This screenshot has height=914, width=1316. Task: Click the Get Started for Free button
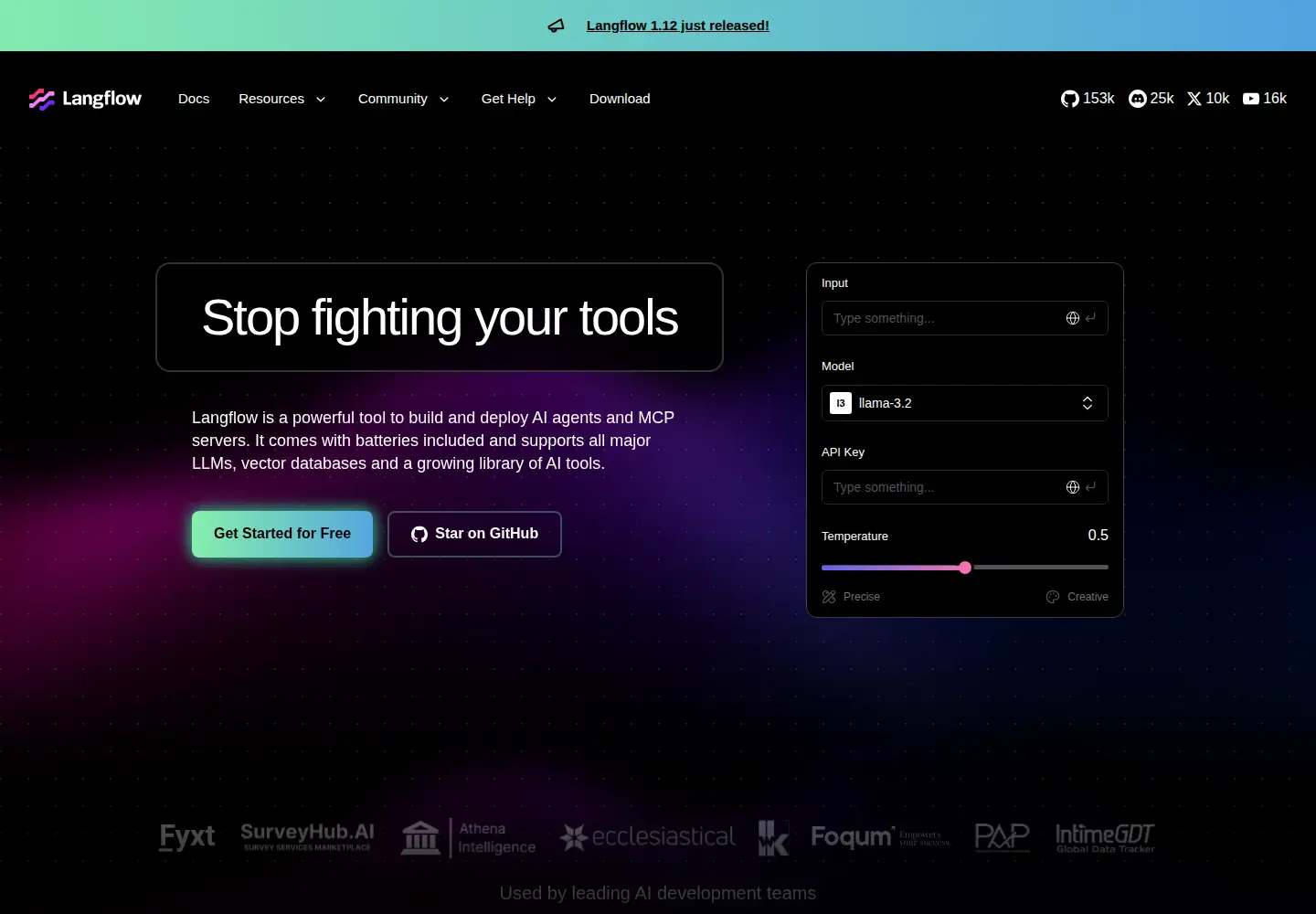282,534
